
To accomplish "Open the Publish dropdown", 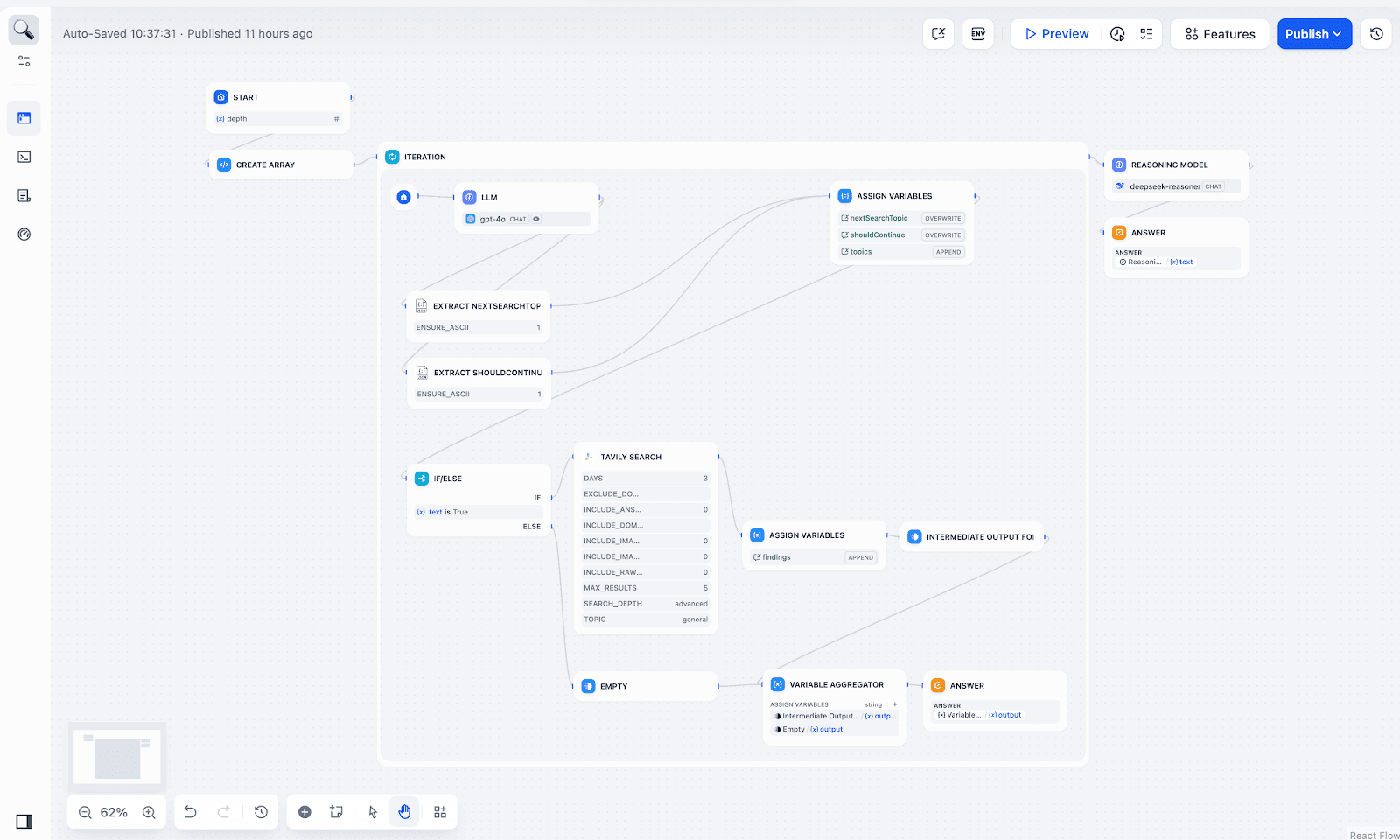I will (x=1314, y=34).
